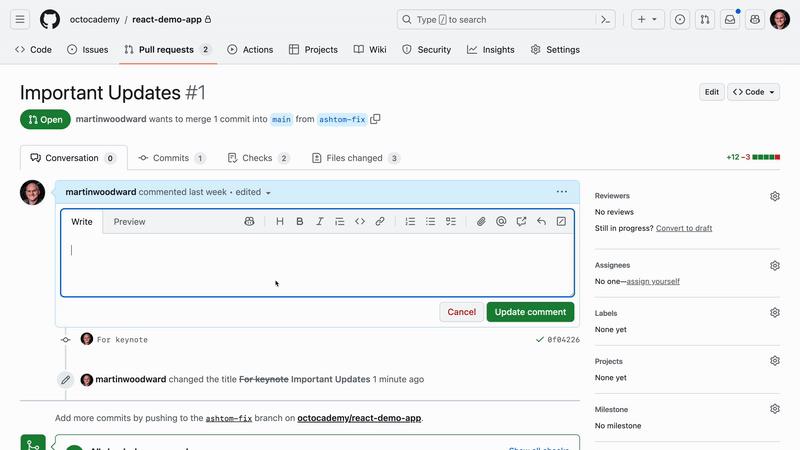This screenshot has height=450, width=800.
Task: Switch to the Commits tab
Action: click(x=172, y=158)
